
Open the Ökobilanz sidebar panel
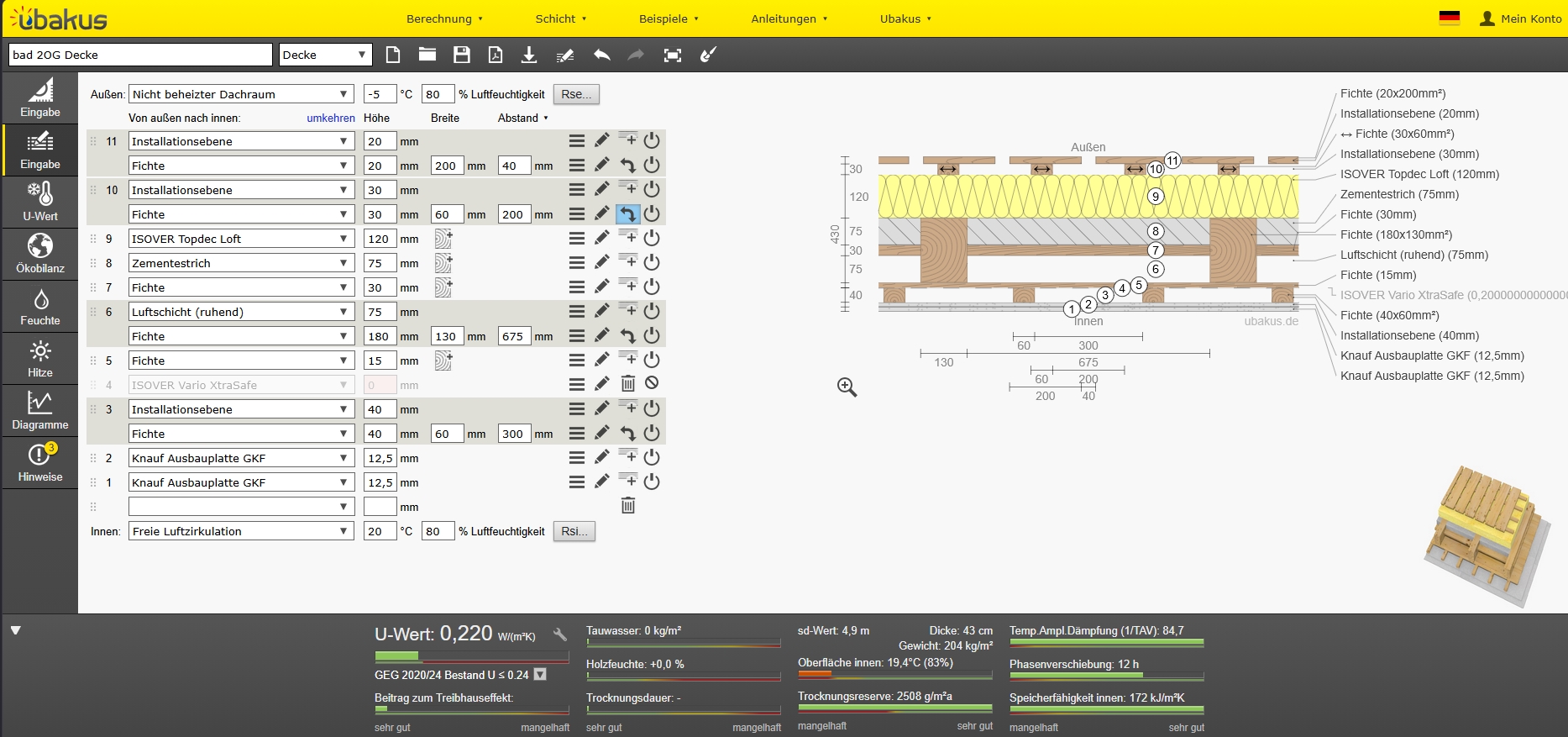pyautogui.click(x=39, y=255)
